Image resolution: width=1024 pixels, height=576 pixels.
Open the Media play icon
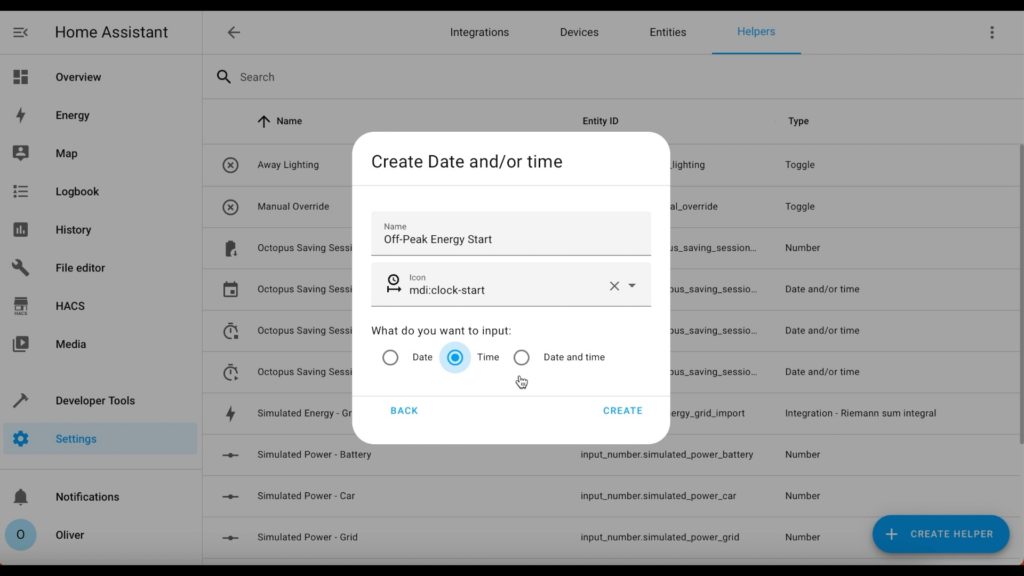pyautogui.click(x=20, y=344)
